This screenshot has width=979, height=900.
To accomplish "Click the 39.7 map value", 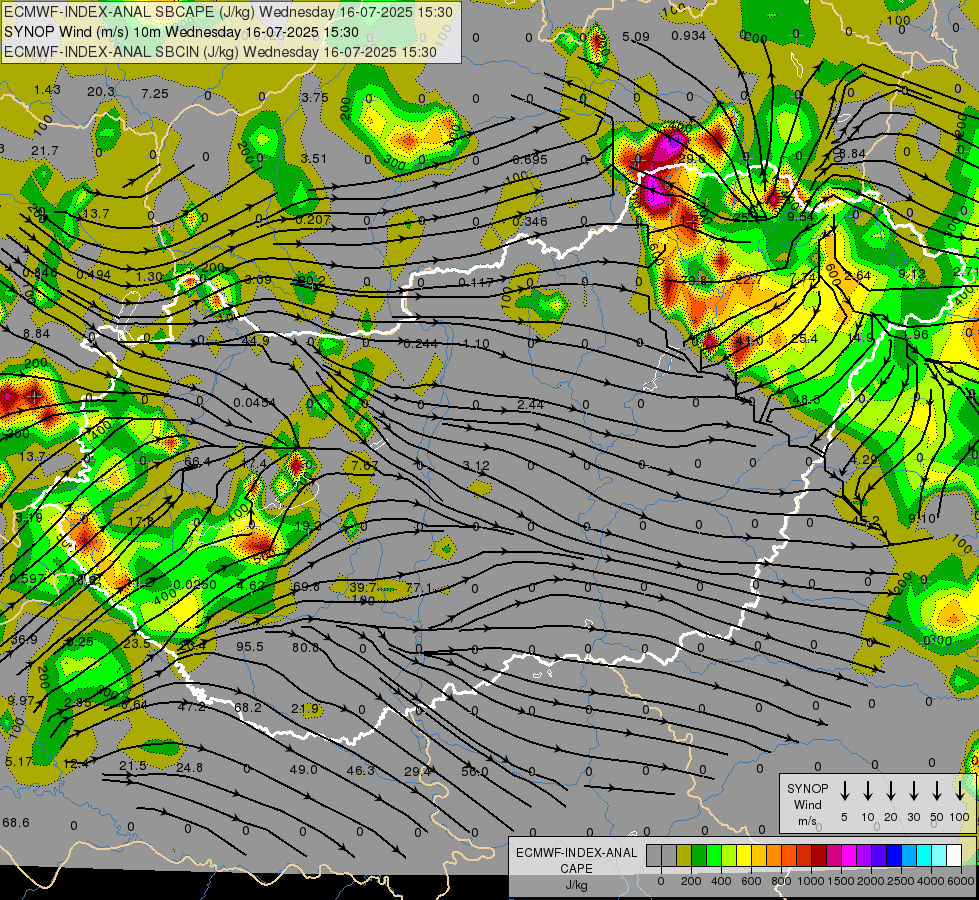I will [363, 588].
